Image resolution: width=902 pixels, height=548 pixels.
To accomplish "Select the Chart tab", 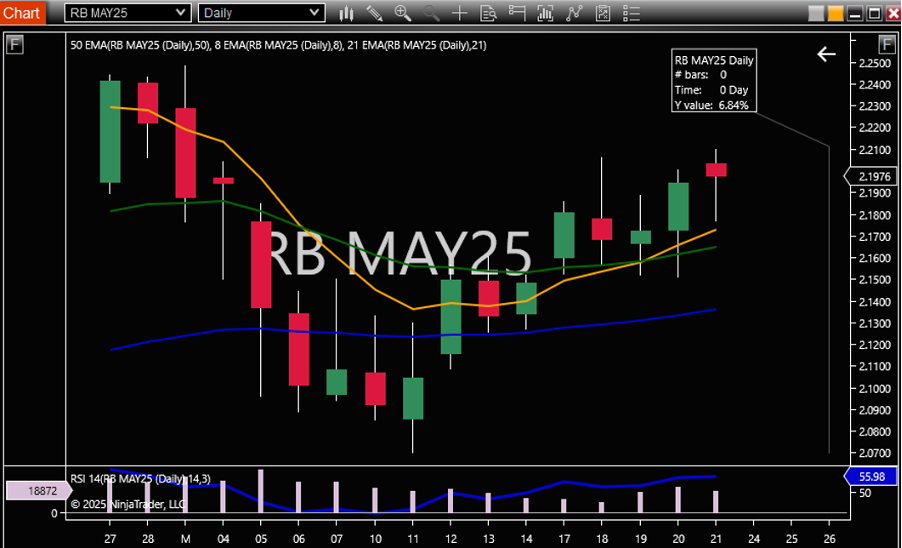I will (x=22, y=13).
